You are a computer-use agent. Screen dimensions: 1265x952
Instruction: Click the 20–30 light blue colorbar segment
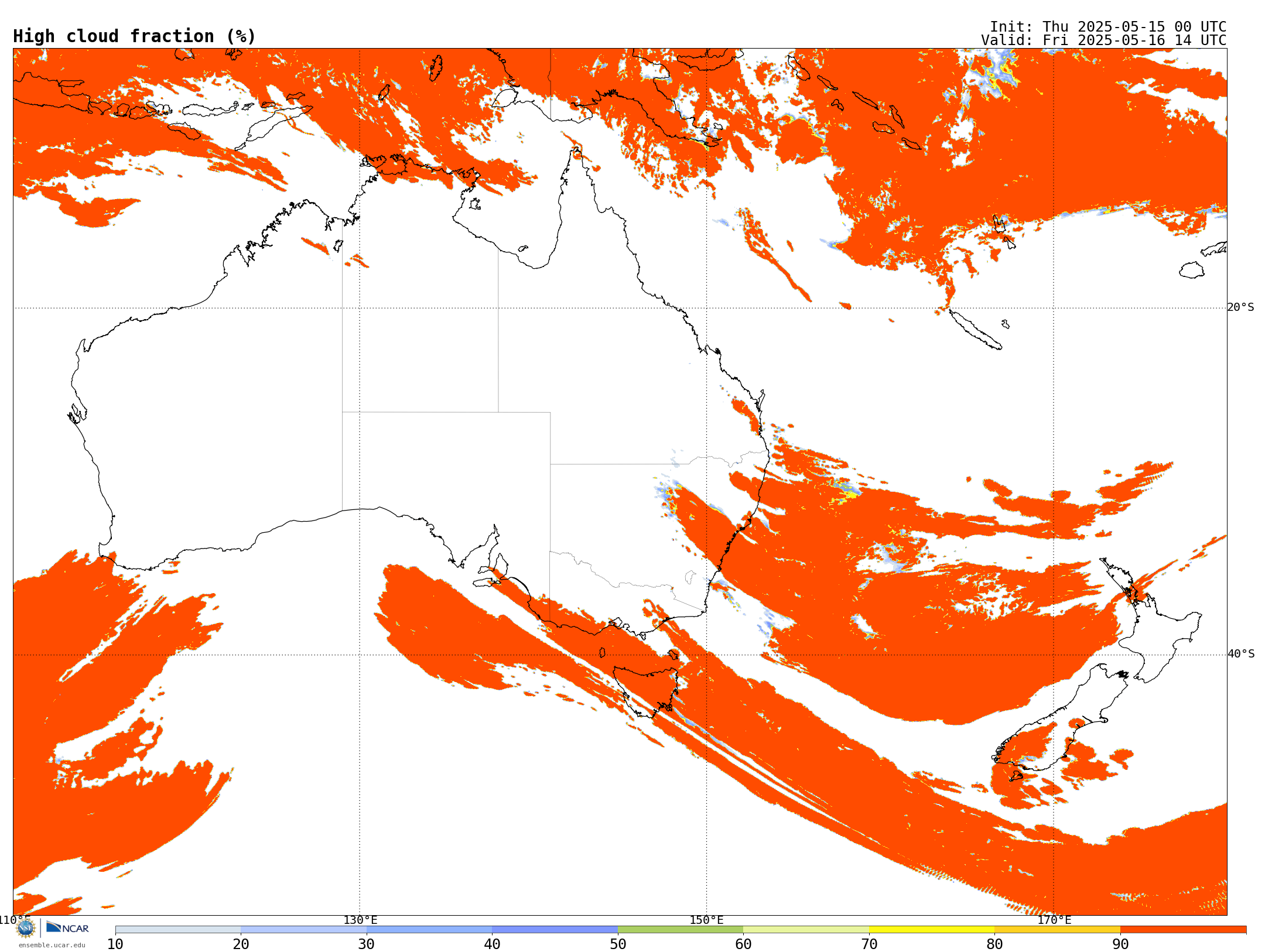click(303, 930)
